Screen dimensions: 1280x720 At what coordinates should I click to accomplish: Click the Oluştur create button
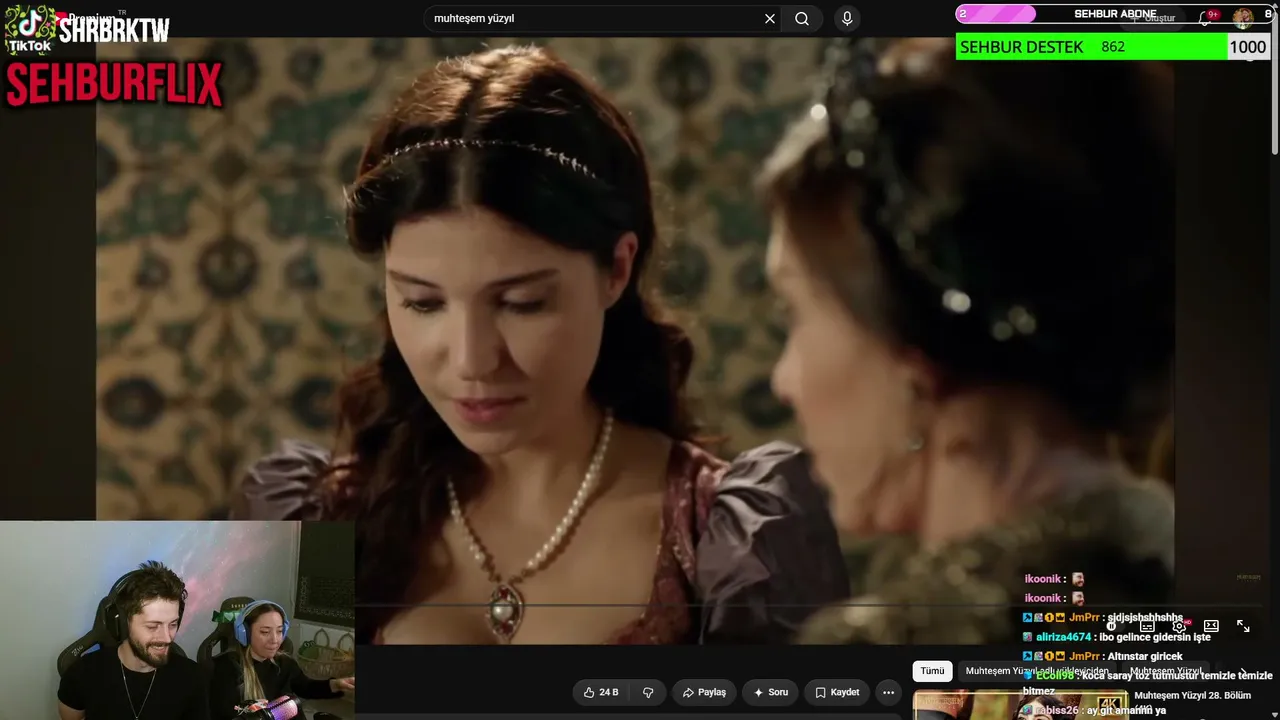pyautogui.click(x=1155, y=18)
